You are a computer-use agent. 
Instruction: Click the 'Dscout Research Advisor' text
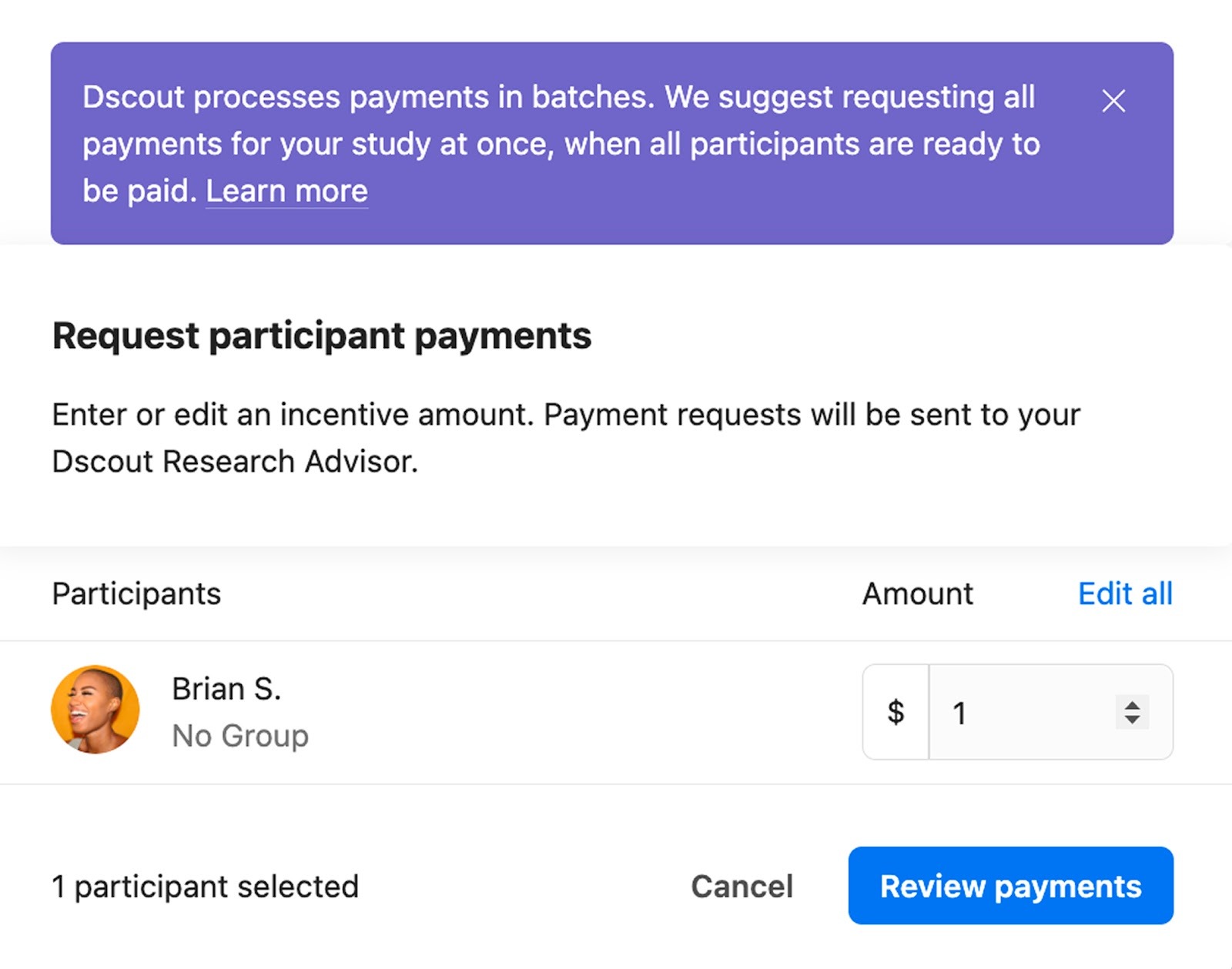(234, 462)
